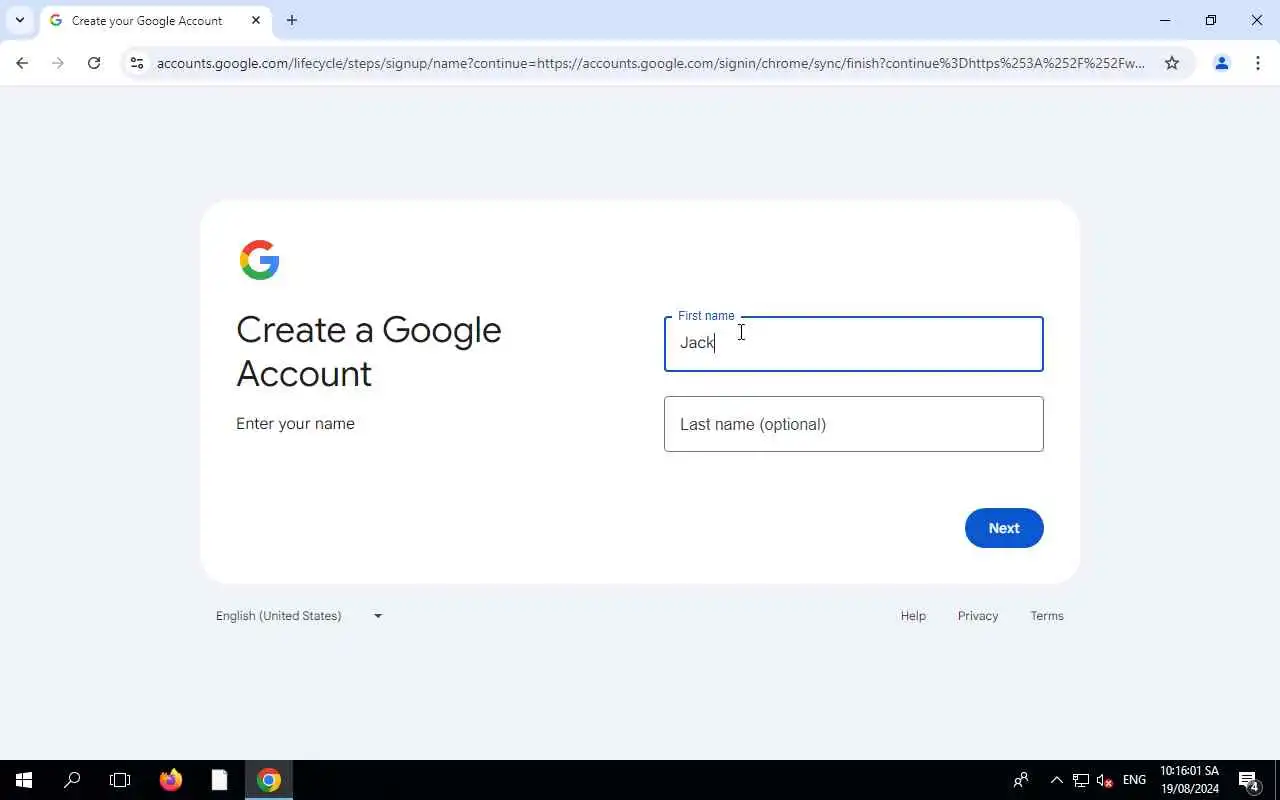Open the Help link

pyautogui.click(x=913, y=616)
